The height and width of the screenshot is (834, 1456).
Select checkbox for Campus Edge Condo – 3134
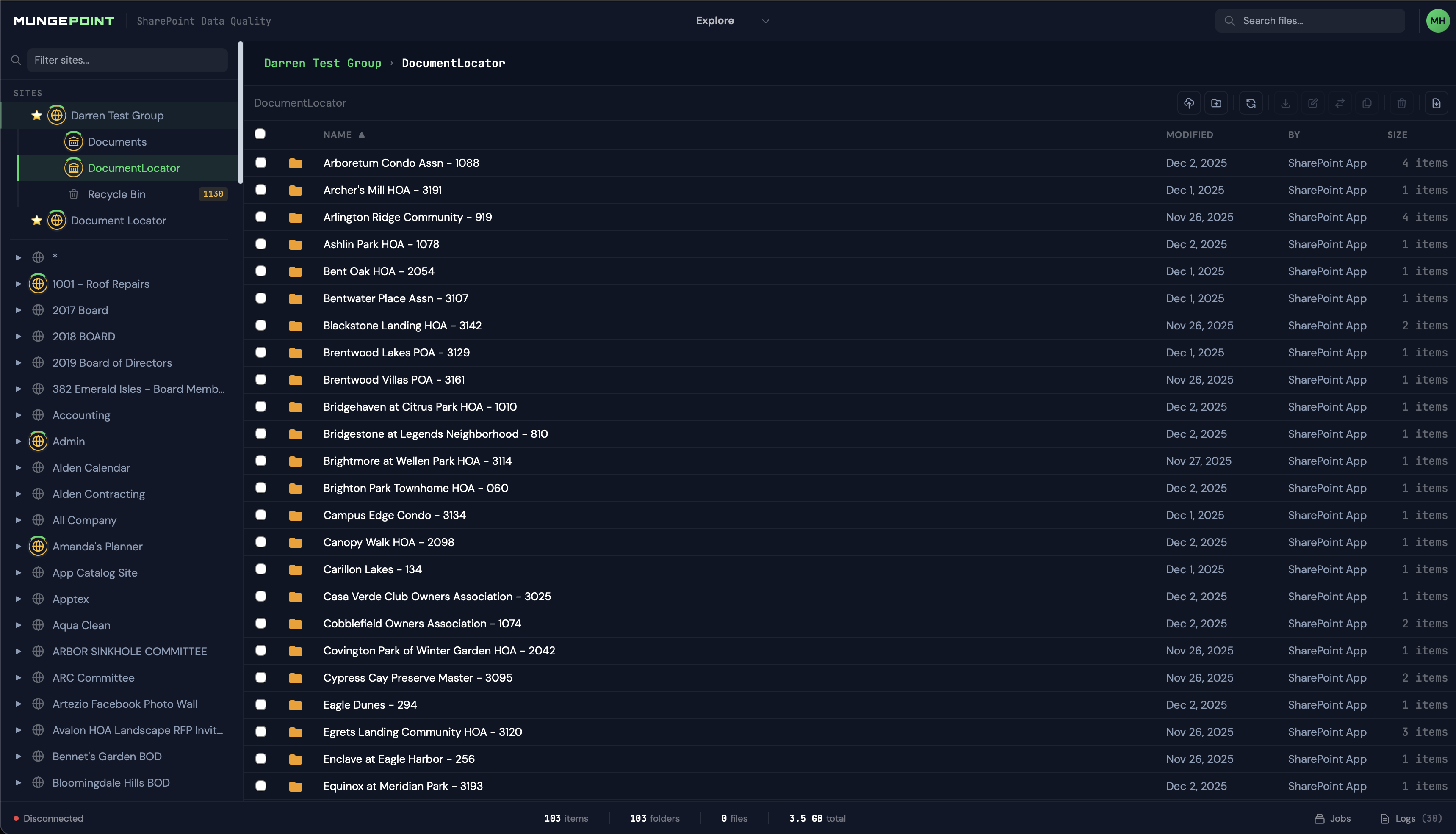(x=261, y=515)
